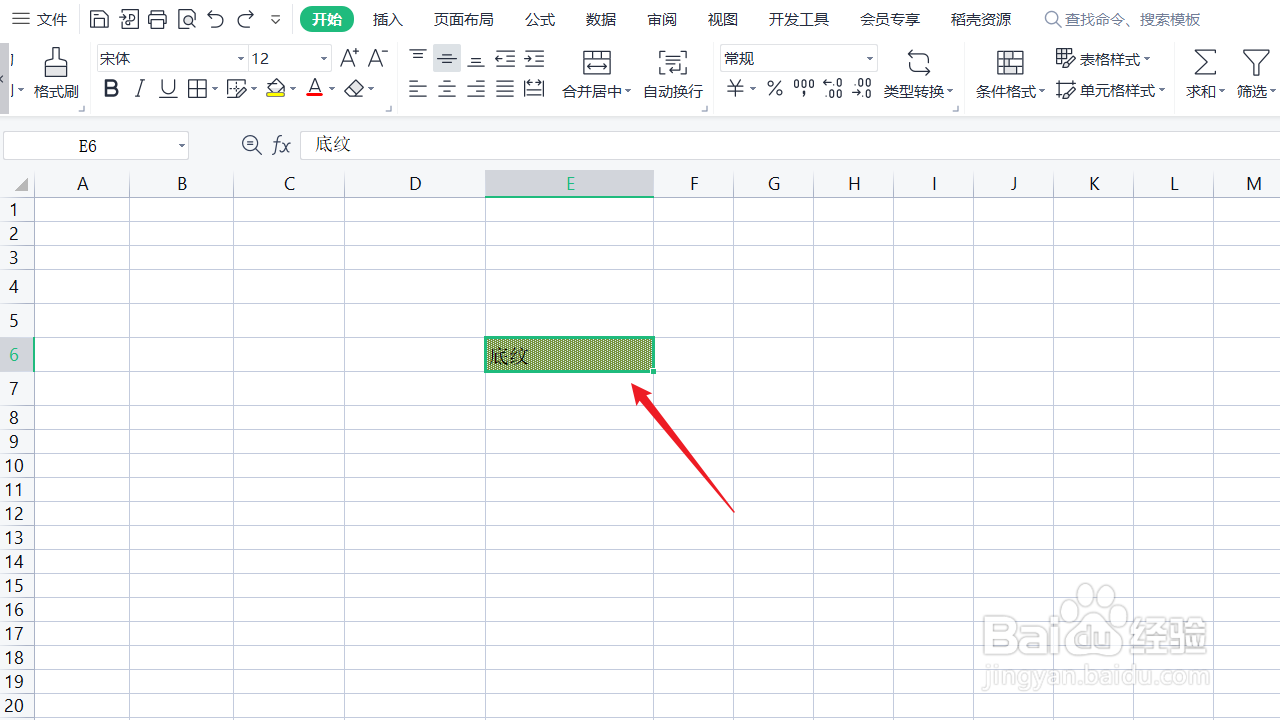Open quick access toolbar customize arrow

(276, 19)
